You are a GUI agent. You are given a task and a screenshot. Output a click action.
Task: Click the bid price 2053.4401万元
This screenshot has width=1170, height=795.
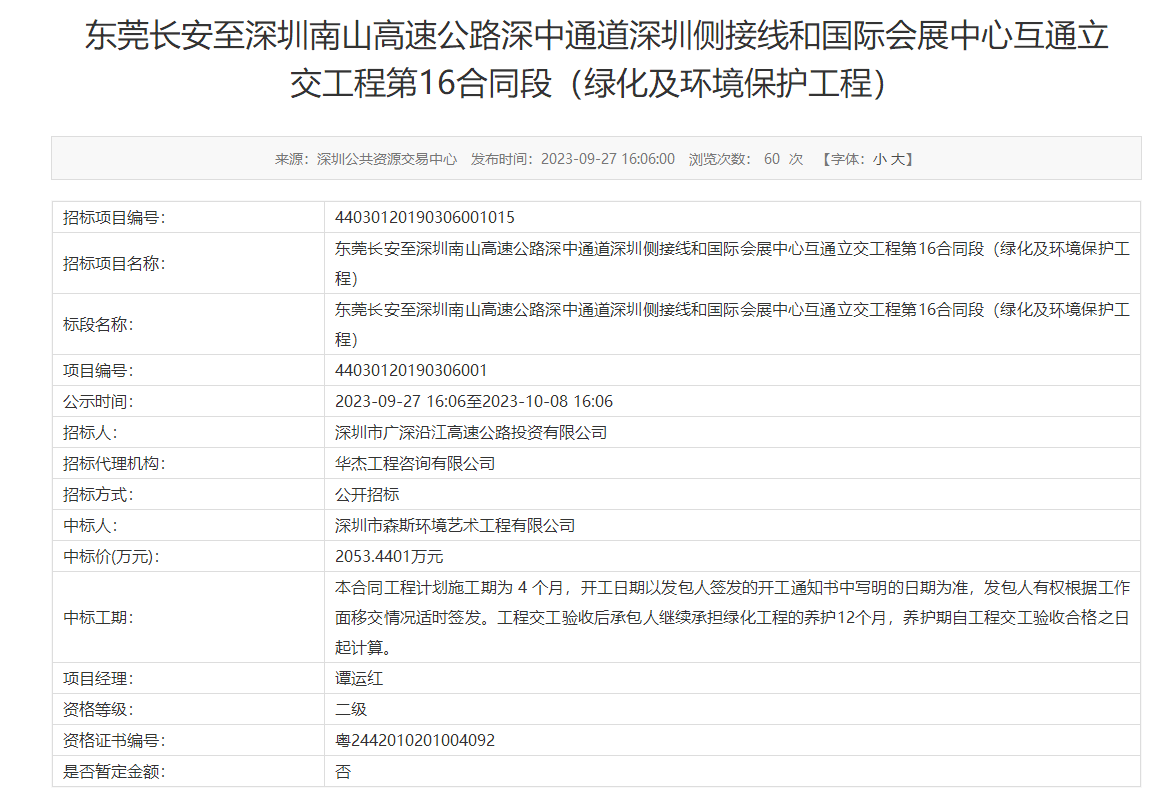389,556
